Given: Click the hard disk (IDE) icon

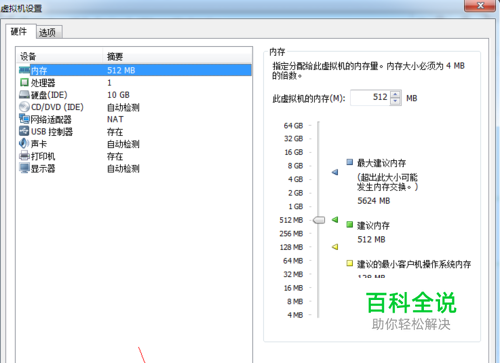Looking at the screenshot, I should click(24, 95).
